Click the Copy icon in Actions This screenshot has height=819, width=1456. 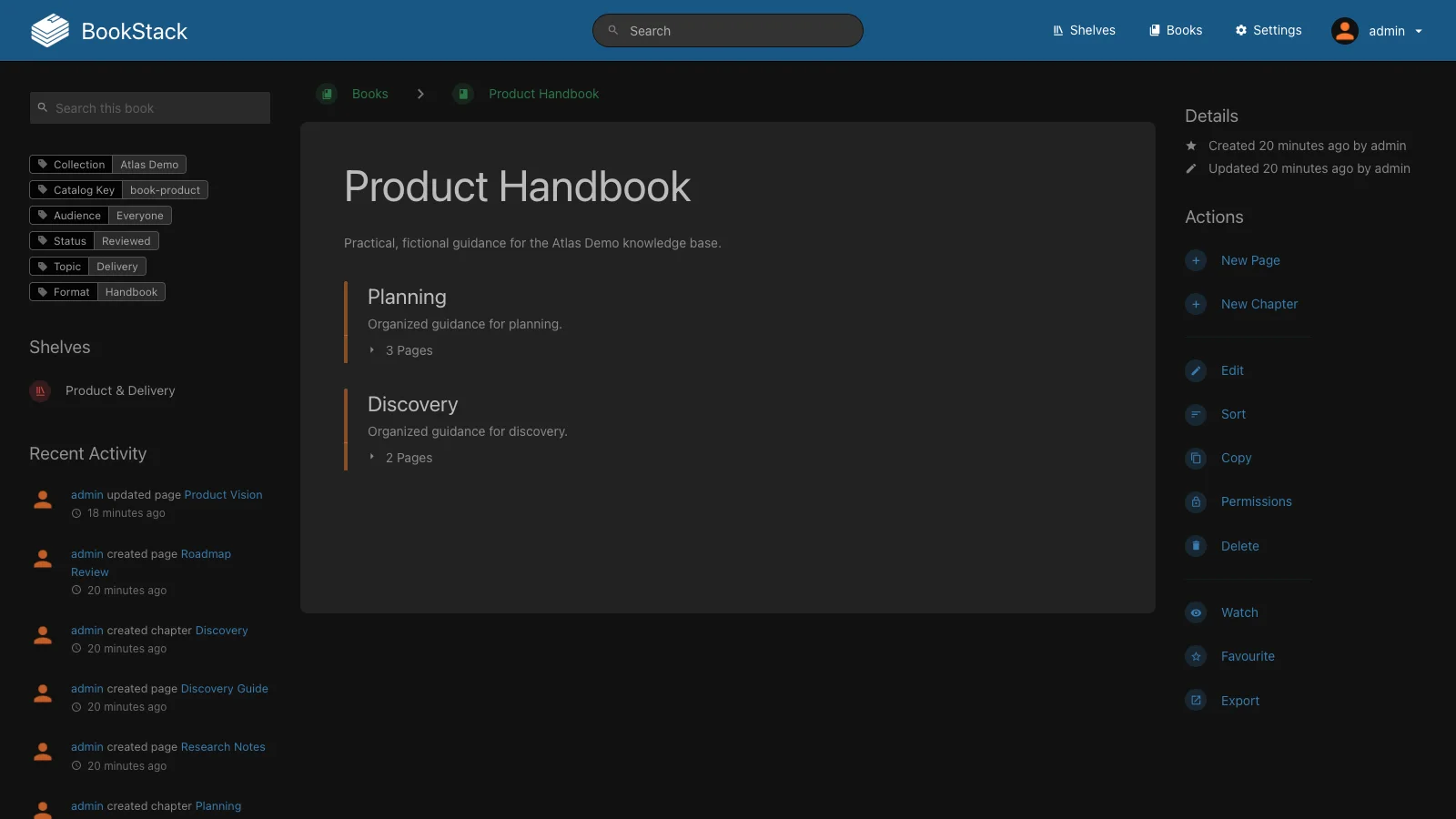pos(1196,458)
